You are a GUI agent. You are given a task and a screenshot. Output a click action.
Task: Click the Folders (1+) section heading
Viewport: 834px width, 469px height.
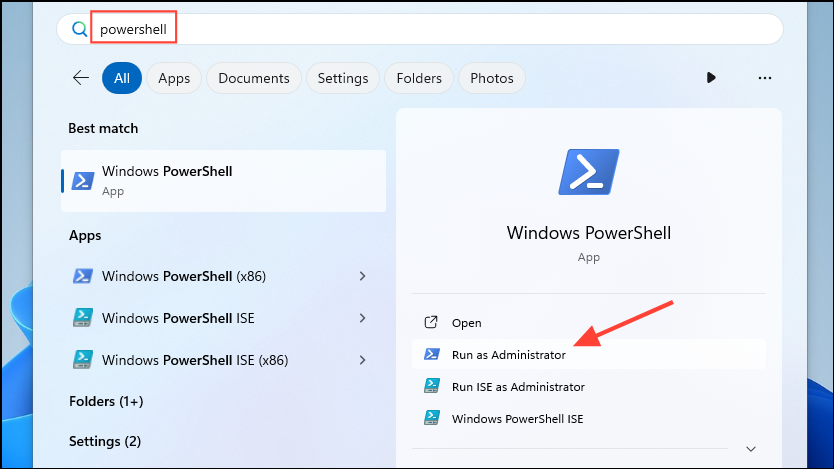coord(106,401)
